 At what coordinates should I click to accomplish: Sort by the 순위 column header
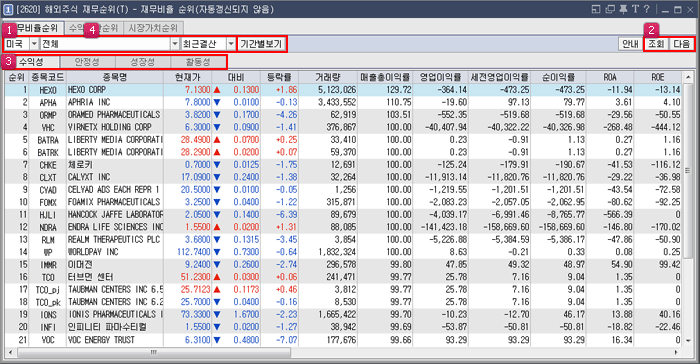[17, 77]
